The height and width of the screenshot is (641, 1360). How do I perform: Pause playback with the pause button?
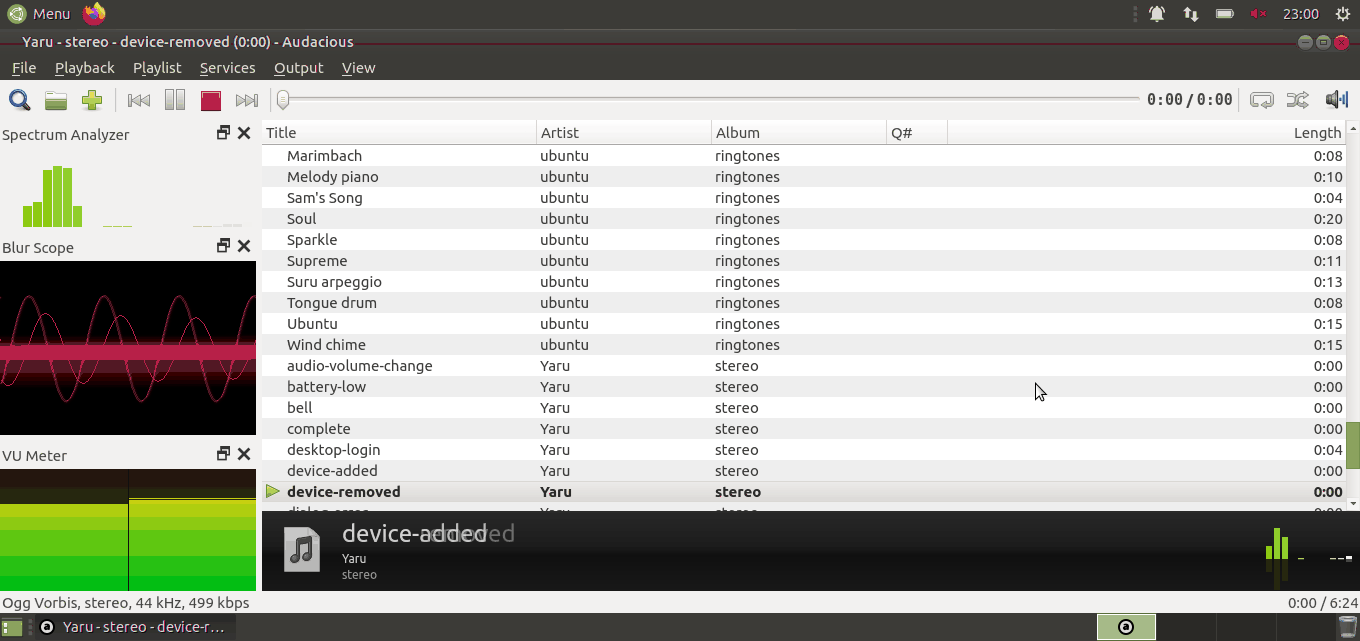[x=175, y=100]
